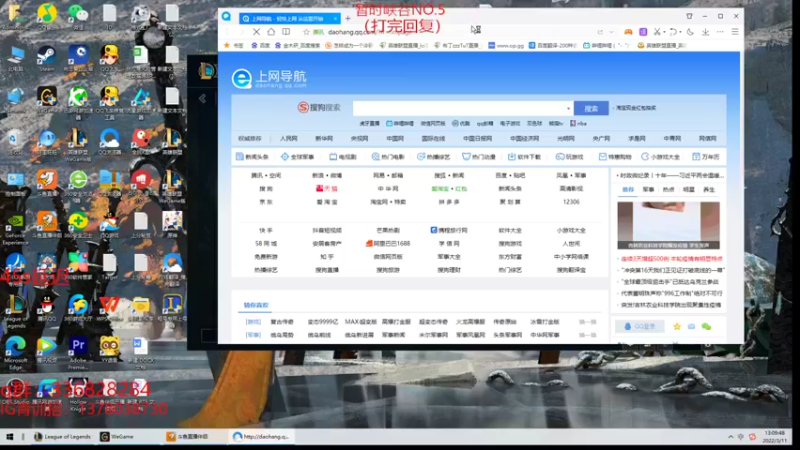The image size is (800, 450).
Task: Open scissors screenshot tool in browser toolbar
Action: [657, 32]
